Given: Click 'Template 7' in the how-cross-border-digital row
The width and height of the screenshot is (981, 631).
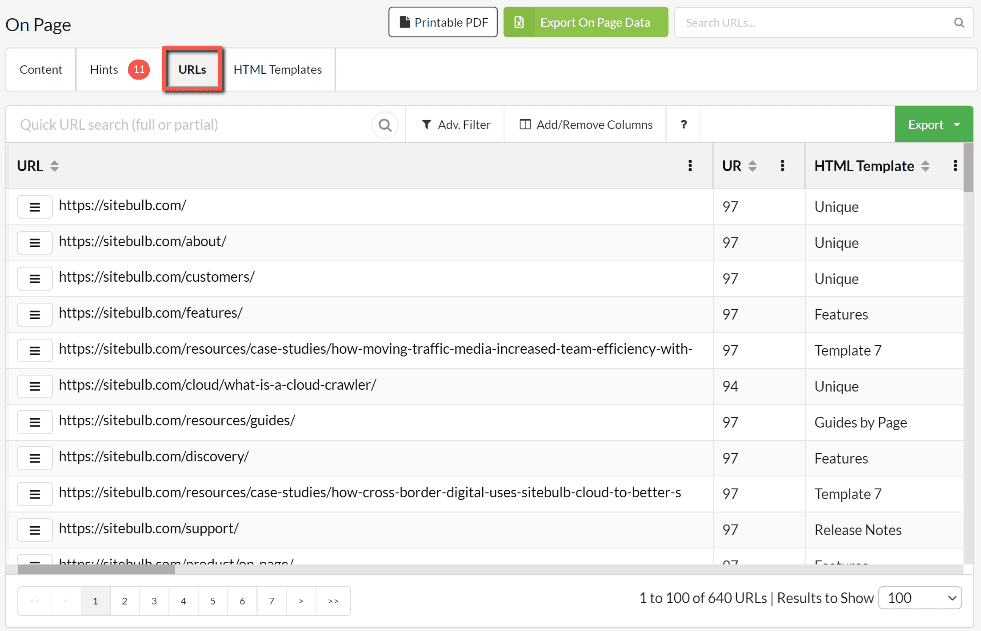Looking at the screenshot, I should [848, 494].
